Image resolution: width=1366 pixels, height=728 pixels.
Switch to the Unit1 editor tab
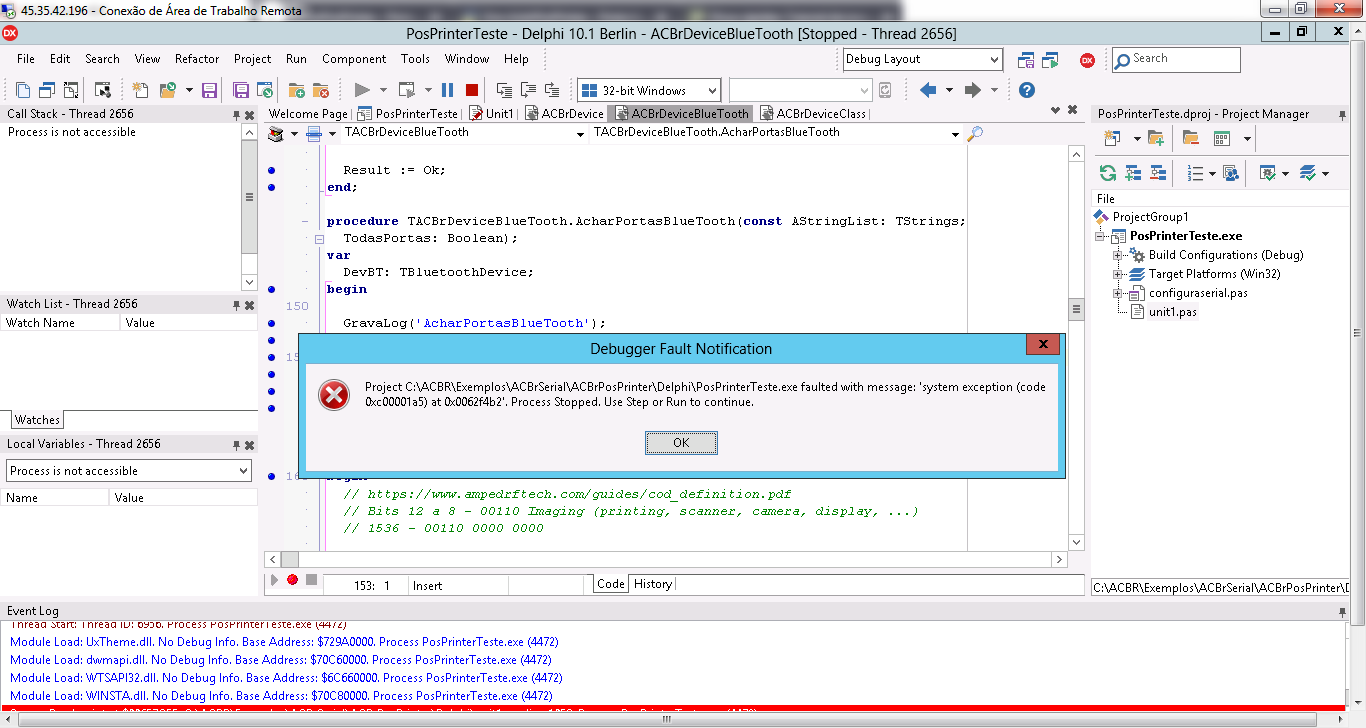pos(491,114)
